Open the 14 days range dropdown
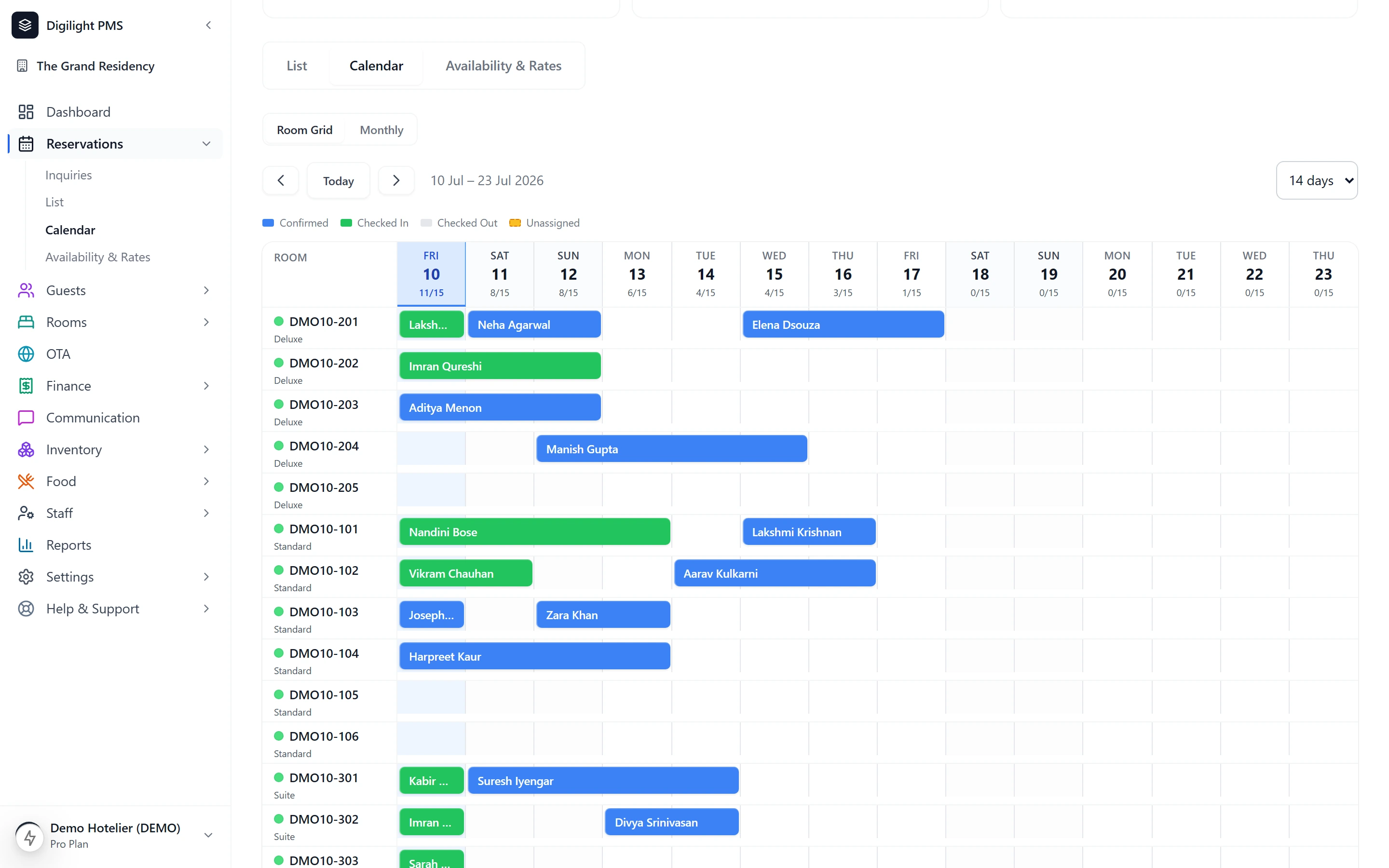 click(1317, 181)
